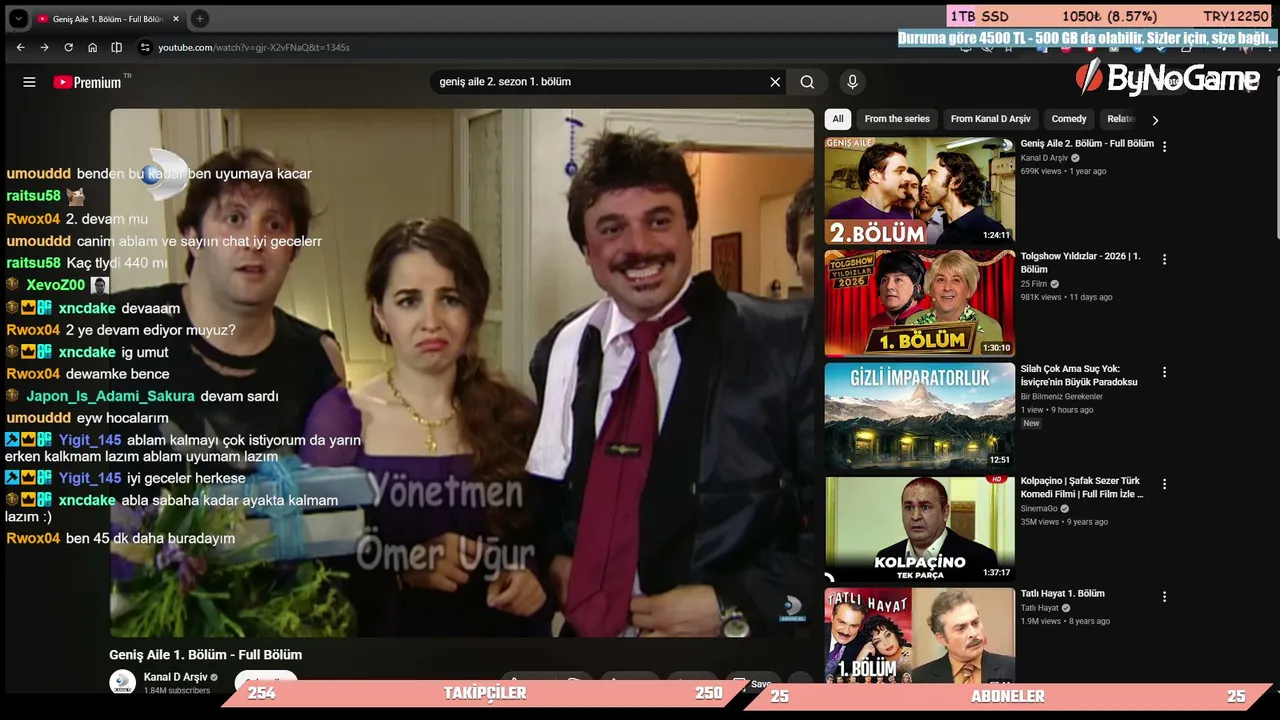Clear the search box with the X
1280x720 pixels.
[x=775, y=82]
